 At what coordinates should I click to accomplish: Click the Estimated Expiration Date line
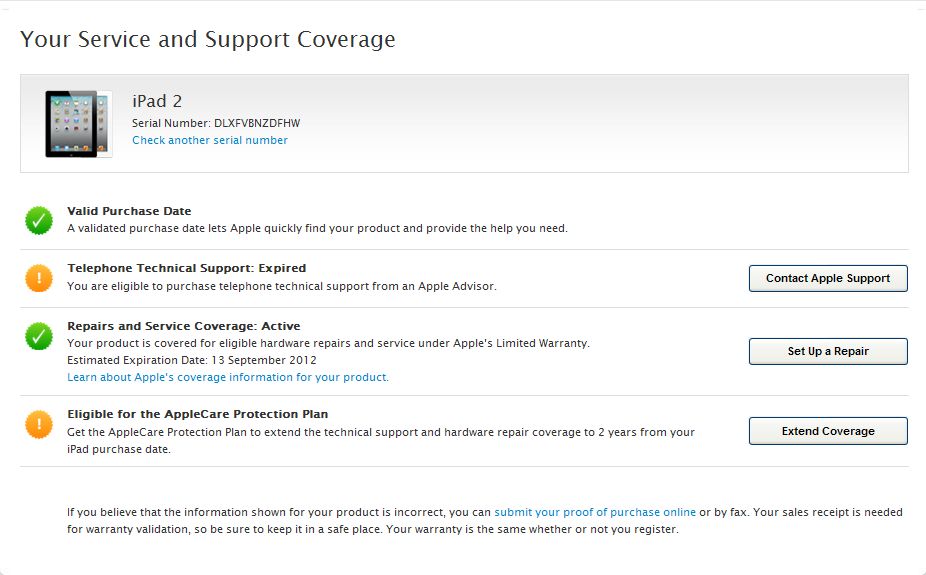[192, 361]
